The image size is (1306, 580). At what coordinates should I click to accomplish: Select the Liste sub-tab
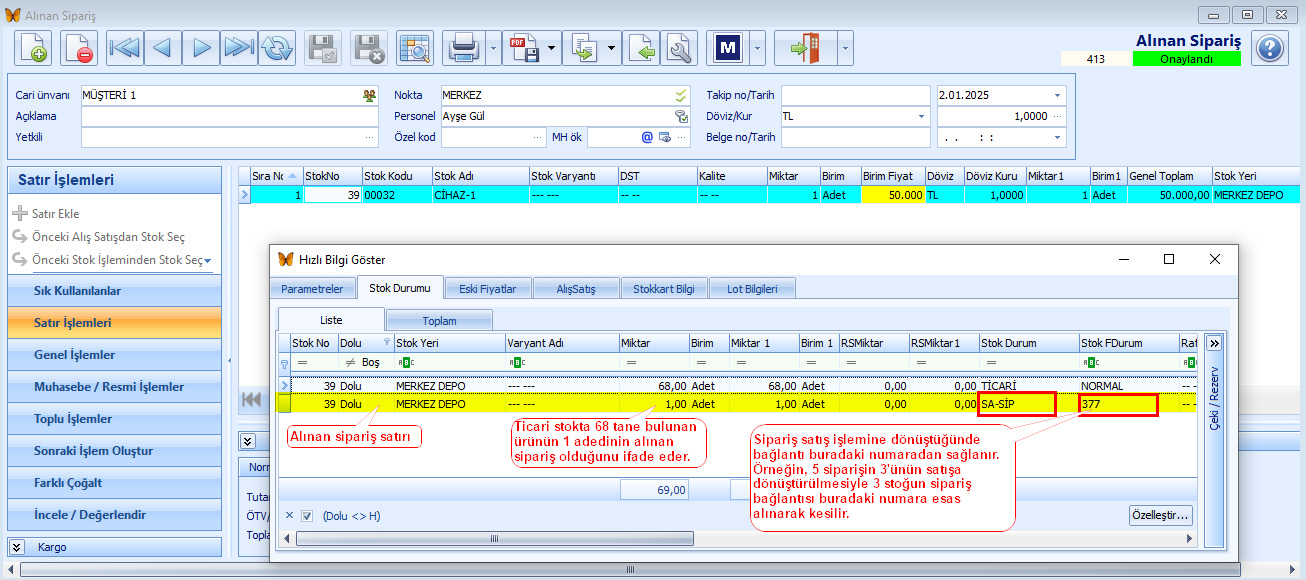(331, 319)
